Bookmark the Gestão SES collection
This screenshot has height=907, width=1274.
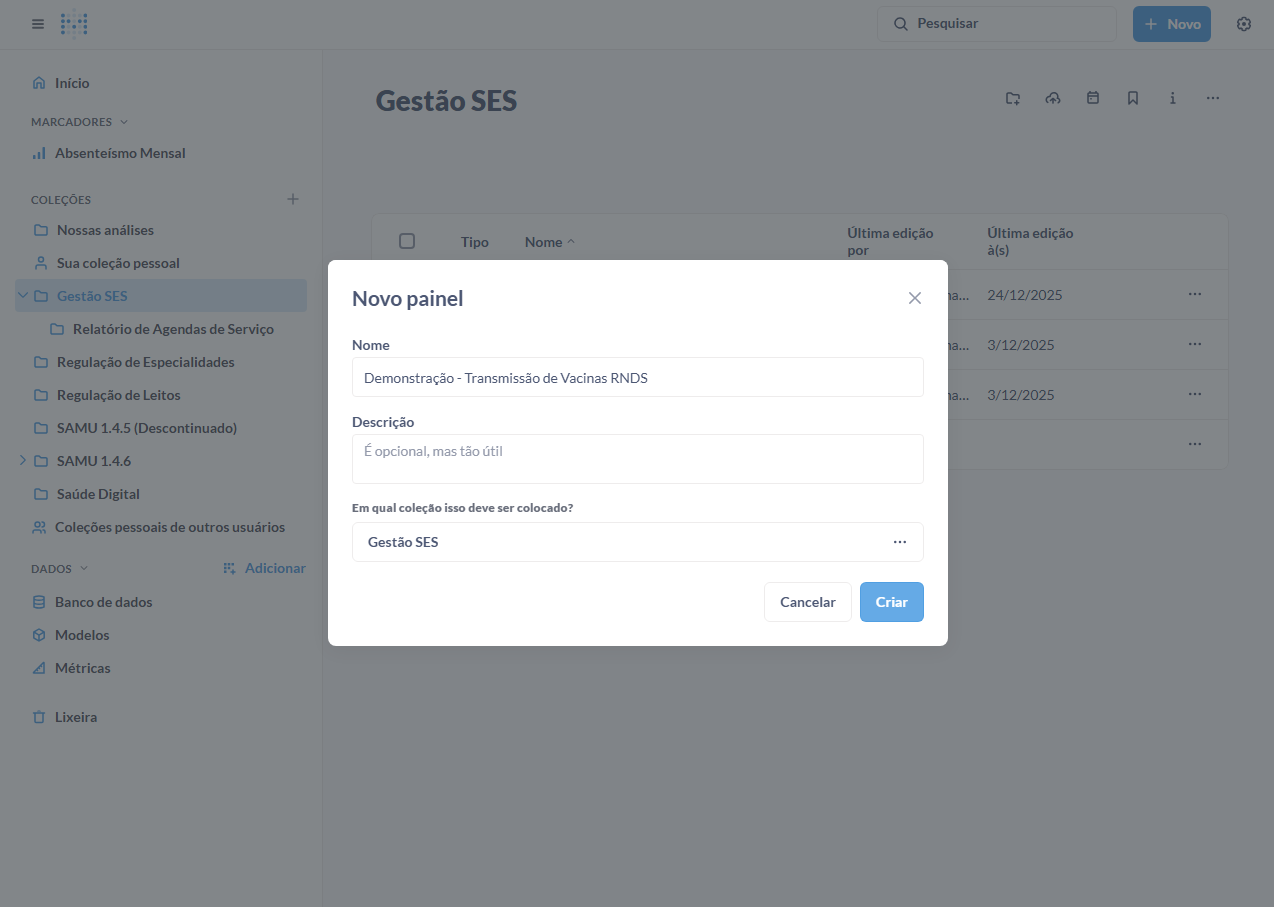pyautogui.click(x=1133, y=98)
